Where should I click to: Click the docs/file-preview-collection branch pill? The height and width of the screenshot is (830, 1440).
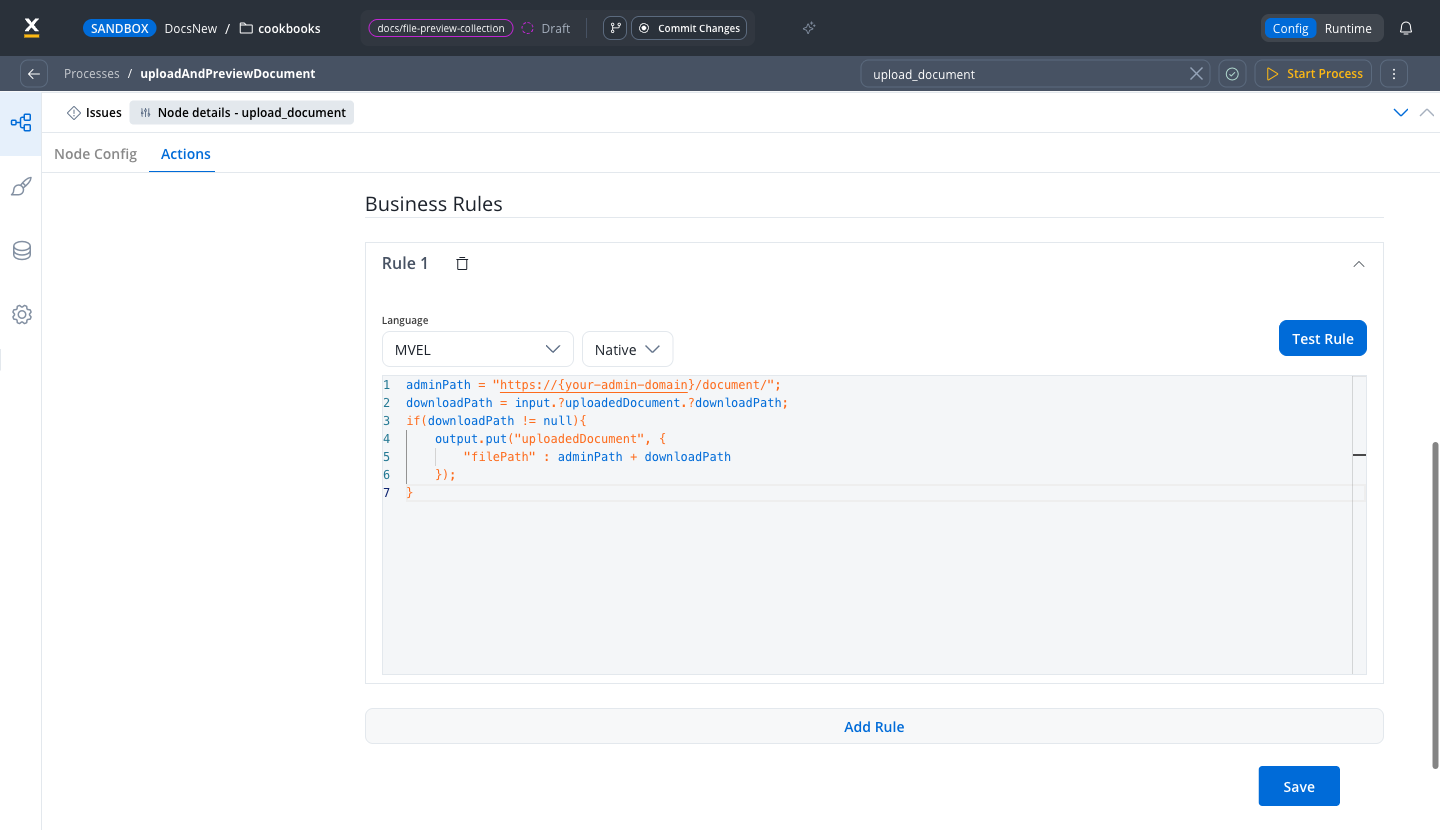(441, 28)
